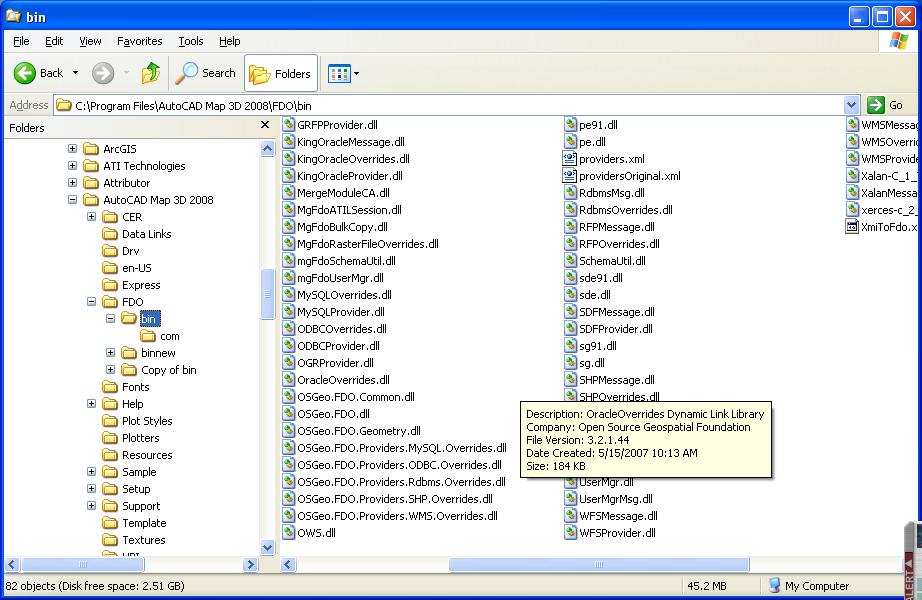
Task: Click the AutoCAD Map 3D 2008 folder icon
Action: click(x=91, y=200)
